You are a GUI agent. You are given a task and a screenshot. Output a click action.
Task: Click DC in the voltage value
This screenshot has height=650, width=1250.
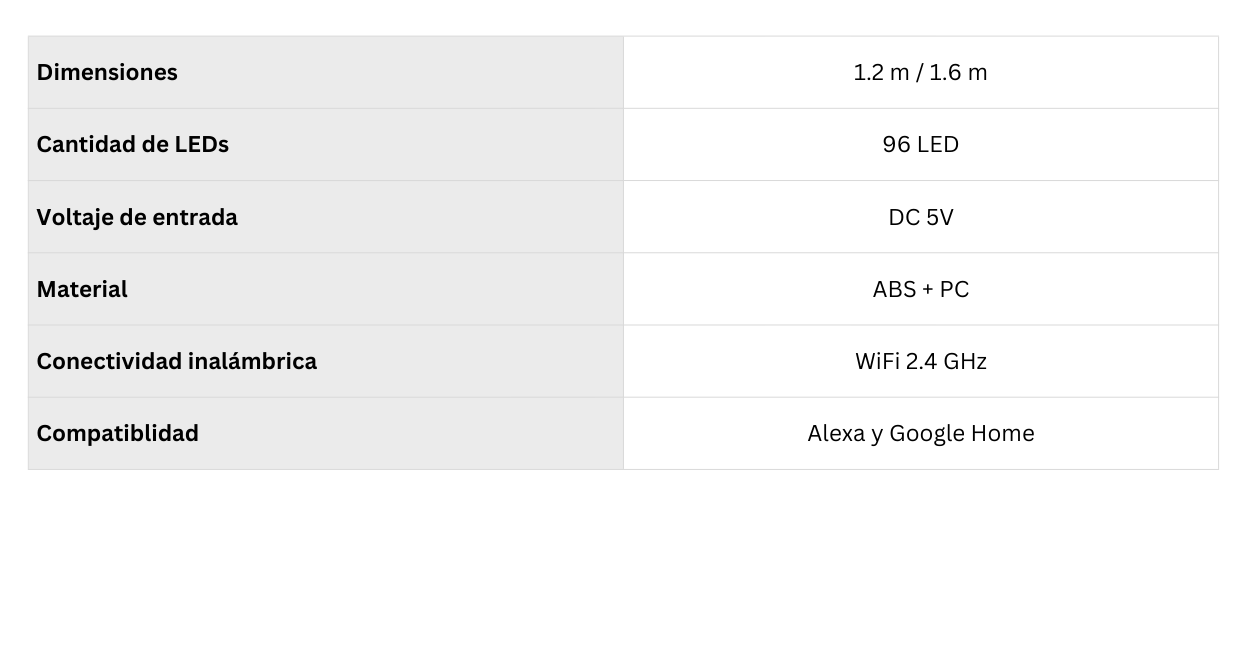[x=904, y=217]
